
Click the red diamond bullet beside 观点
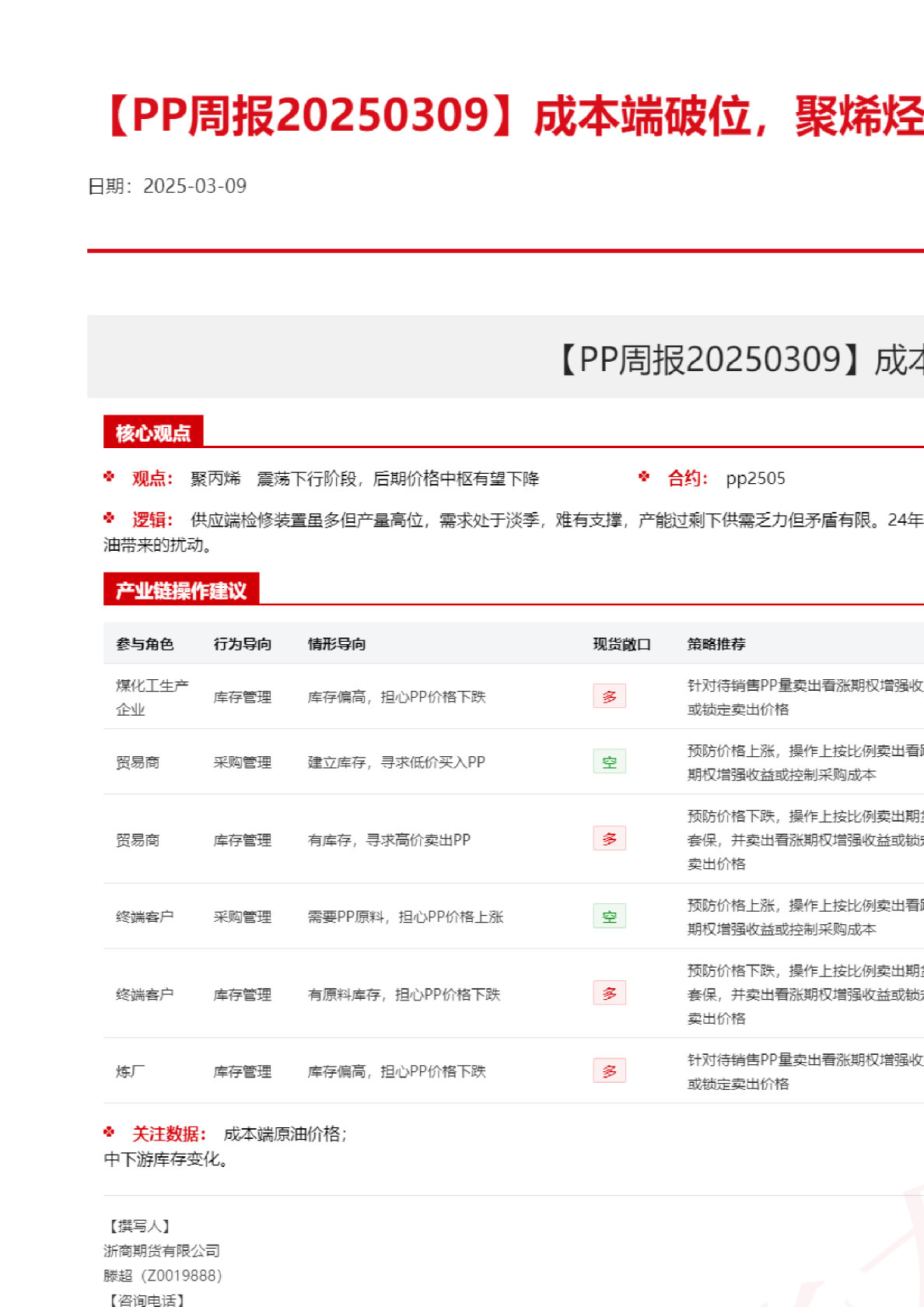point(109,477)
